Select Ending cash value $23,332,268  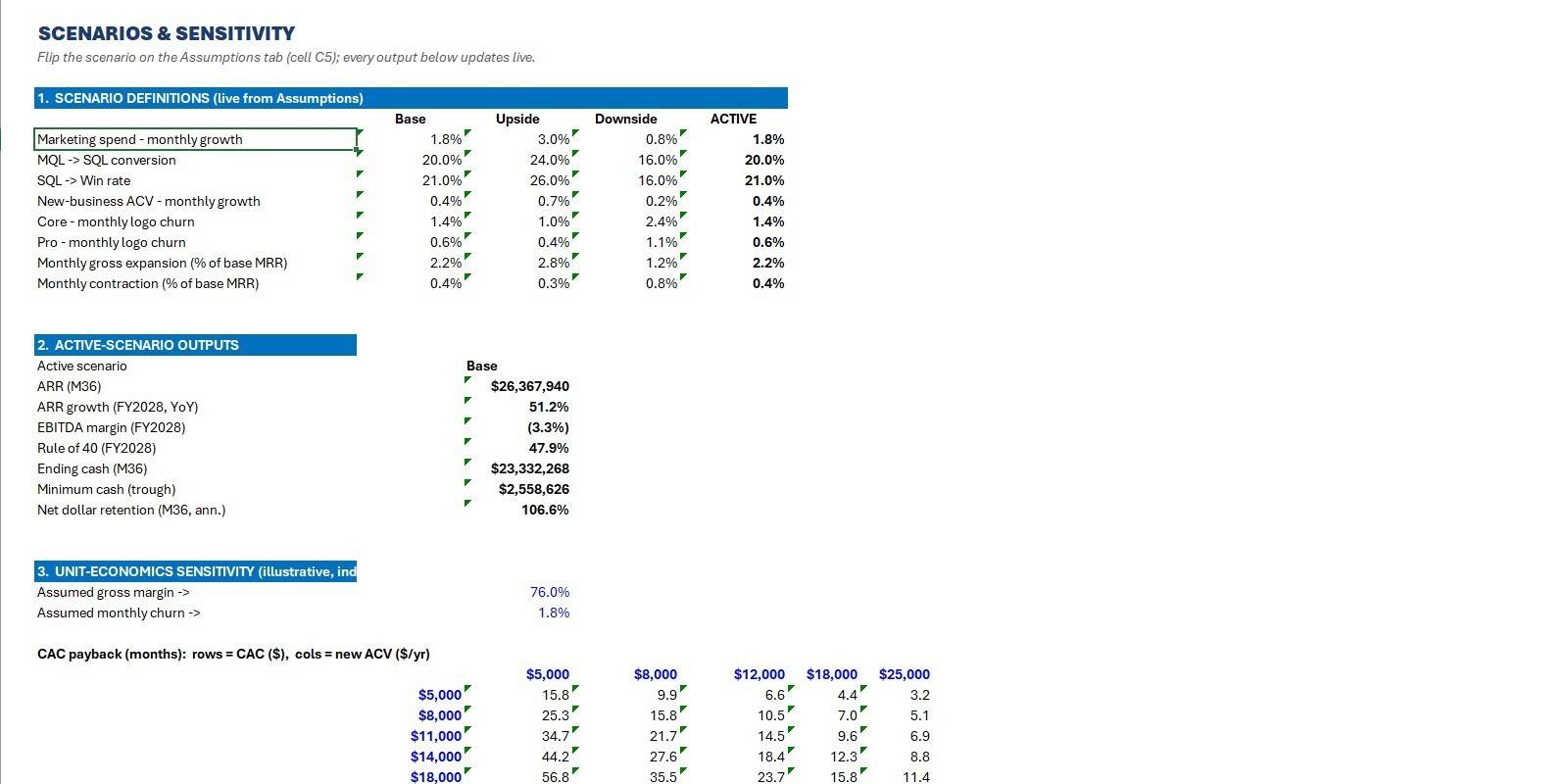(x=530, y=468)
